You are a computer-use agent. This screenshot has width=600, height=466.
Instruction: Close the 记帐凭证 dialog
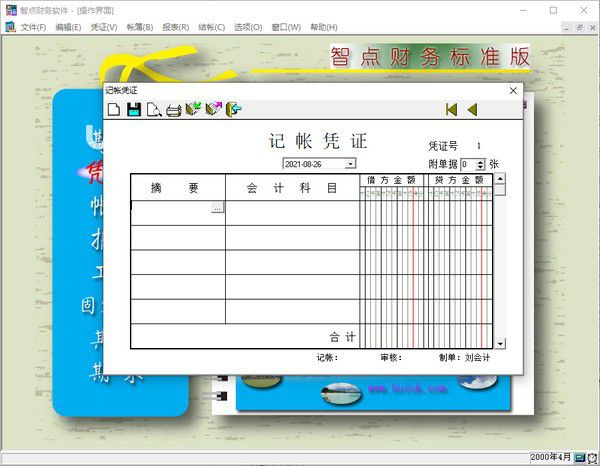[513, 91]
